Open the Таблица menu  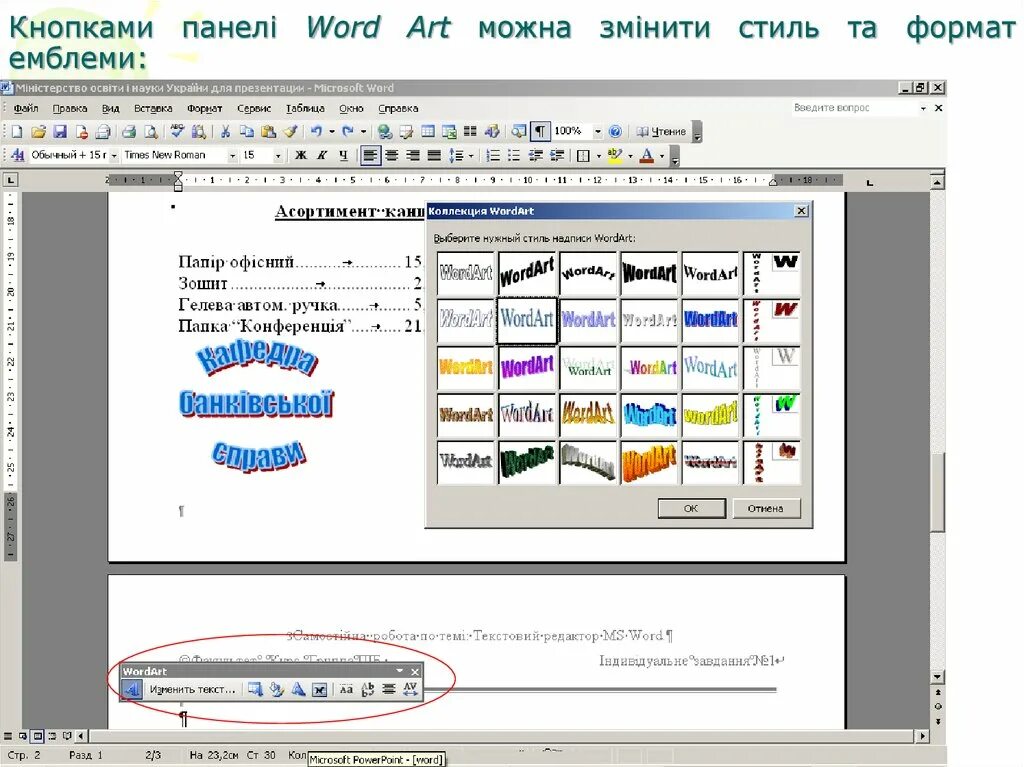tap(305, 108)
